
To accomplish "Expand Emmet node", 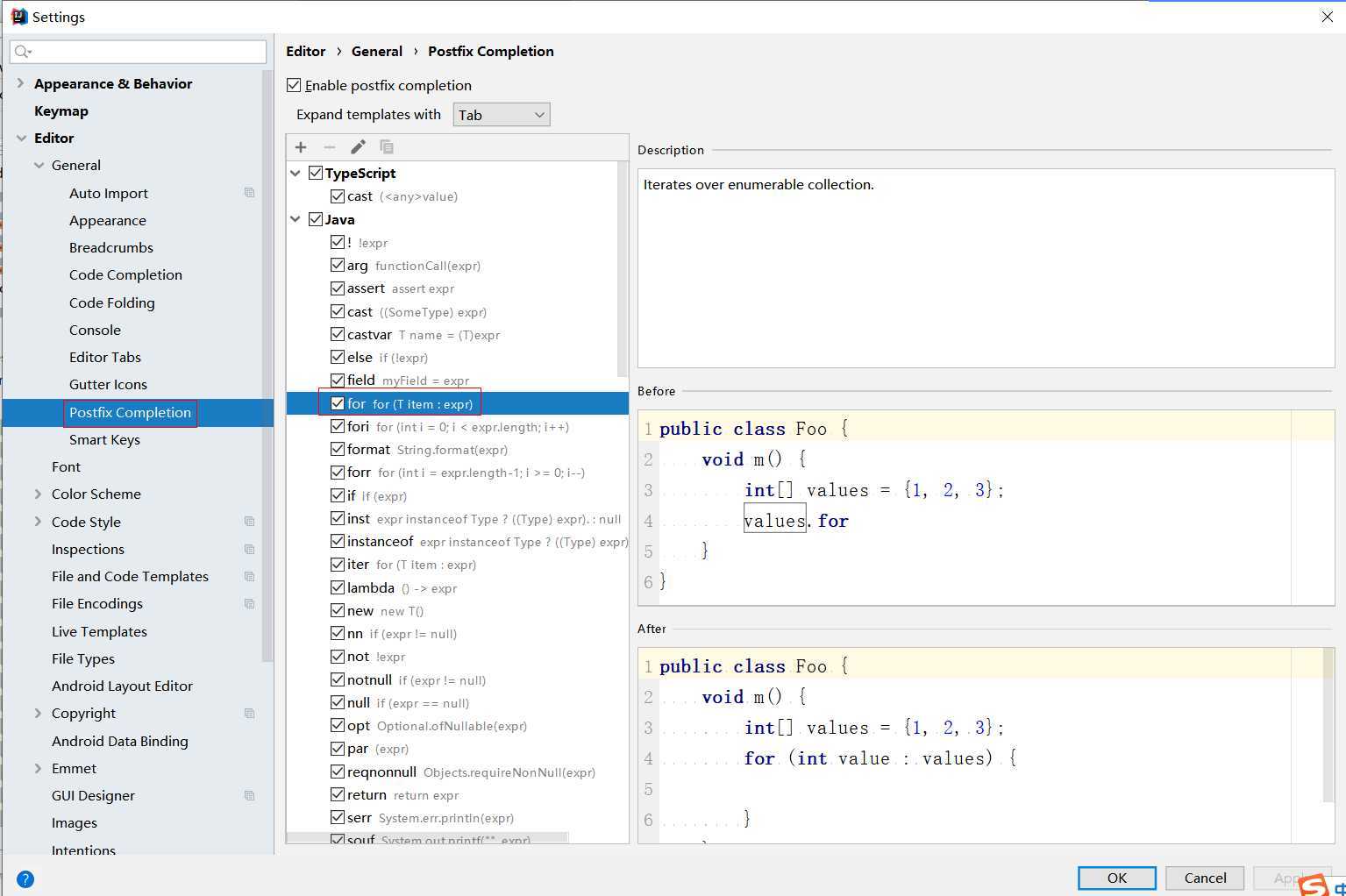I will (38, 768).
